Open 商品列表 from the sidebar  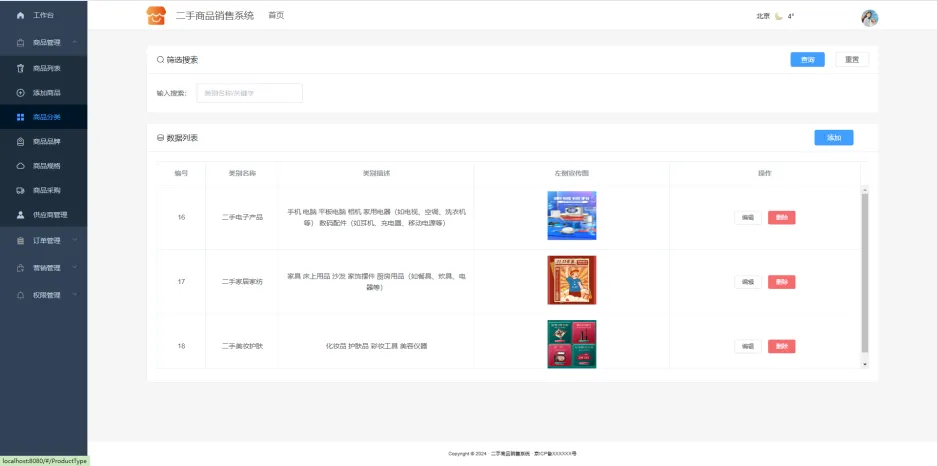pyautogui.click(x=46, y=68)
